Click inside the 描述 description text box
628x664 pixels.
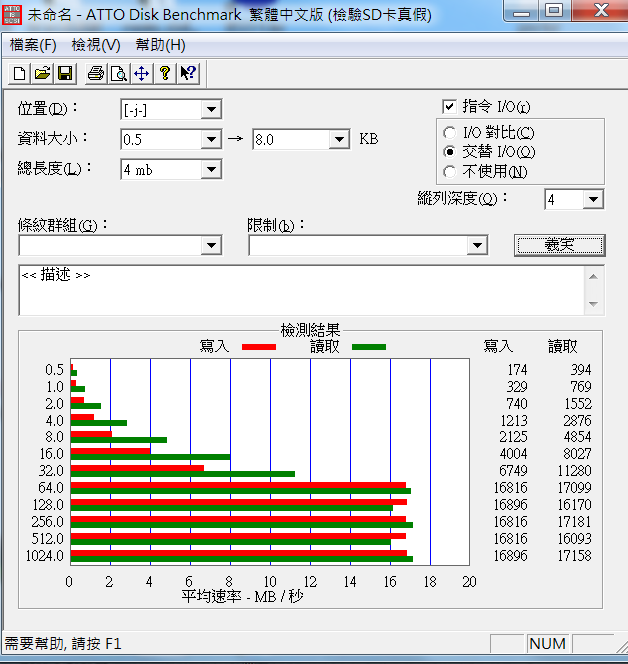302,290
